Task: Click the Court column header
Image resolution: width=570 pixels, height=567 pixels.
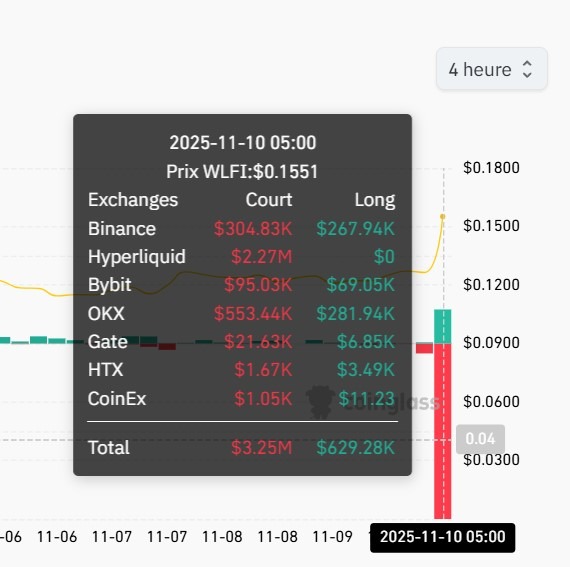Action: [x=269, y=200]
